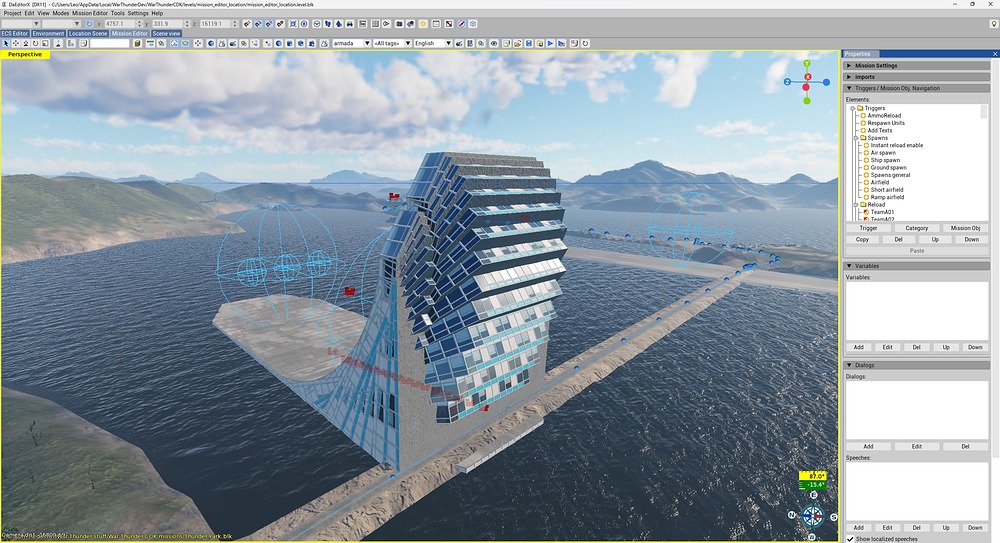
Task: Click the Copy button under Elements
Action: (862, 239)
